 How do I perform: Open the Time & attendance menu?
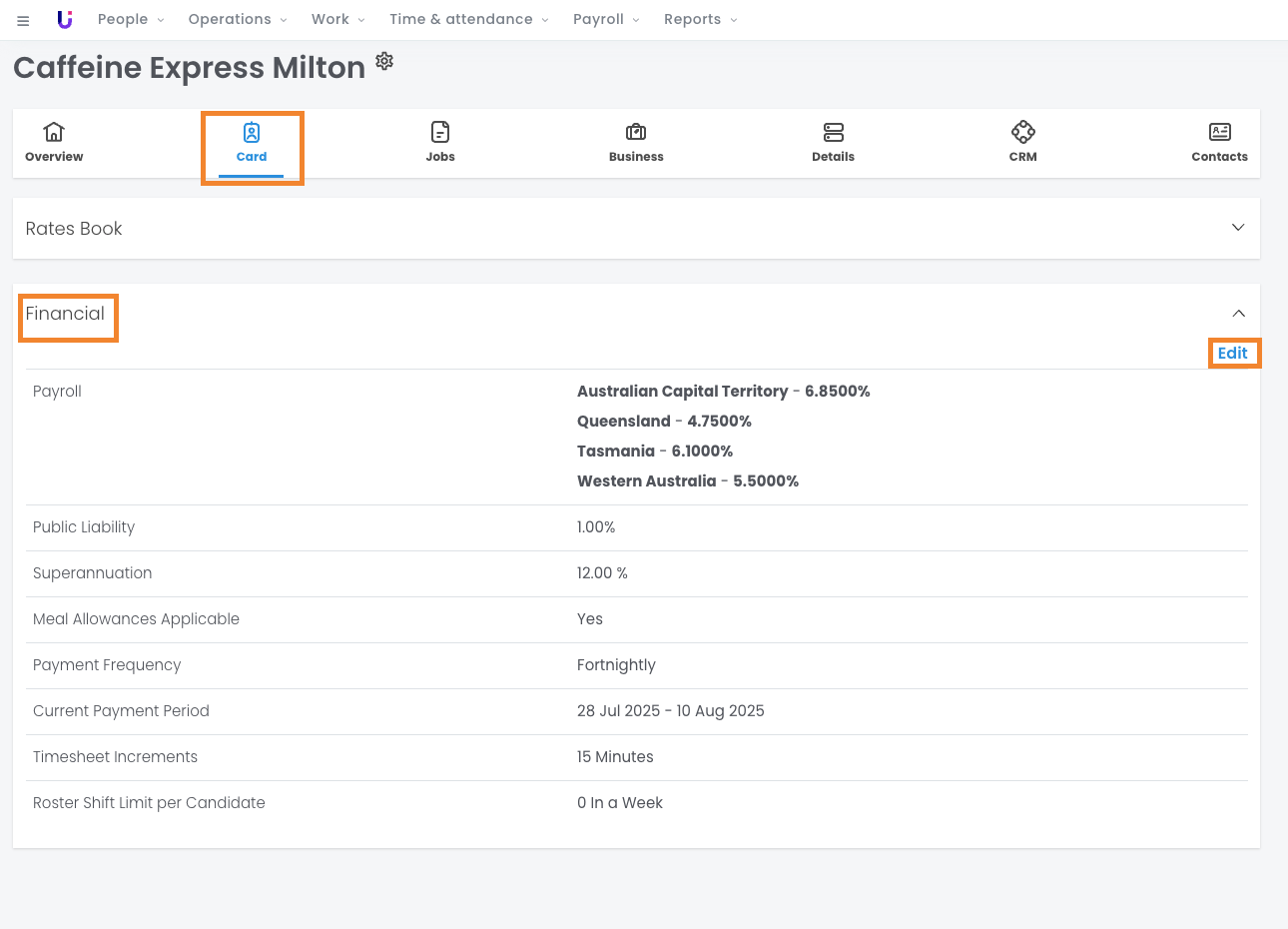tap(468, 19)
